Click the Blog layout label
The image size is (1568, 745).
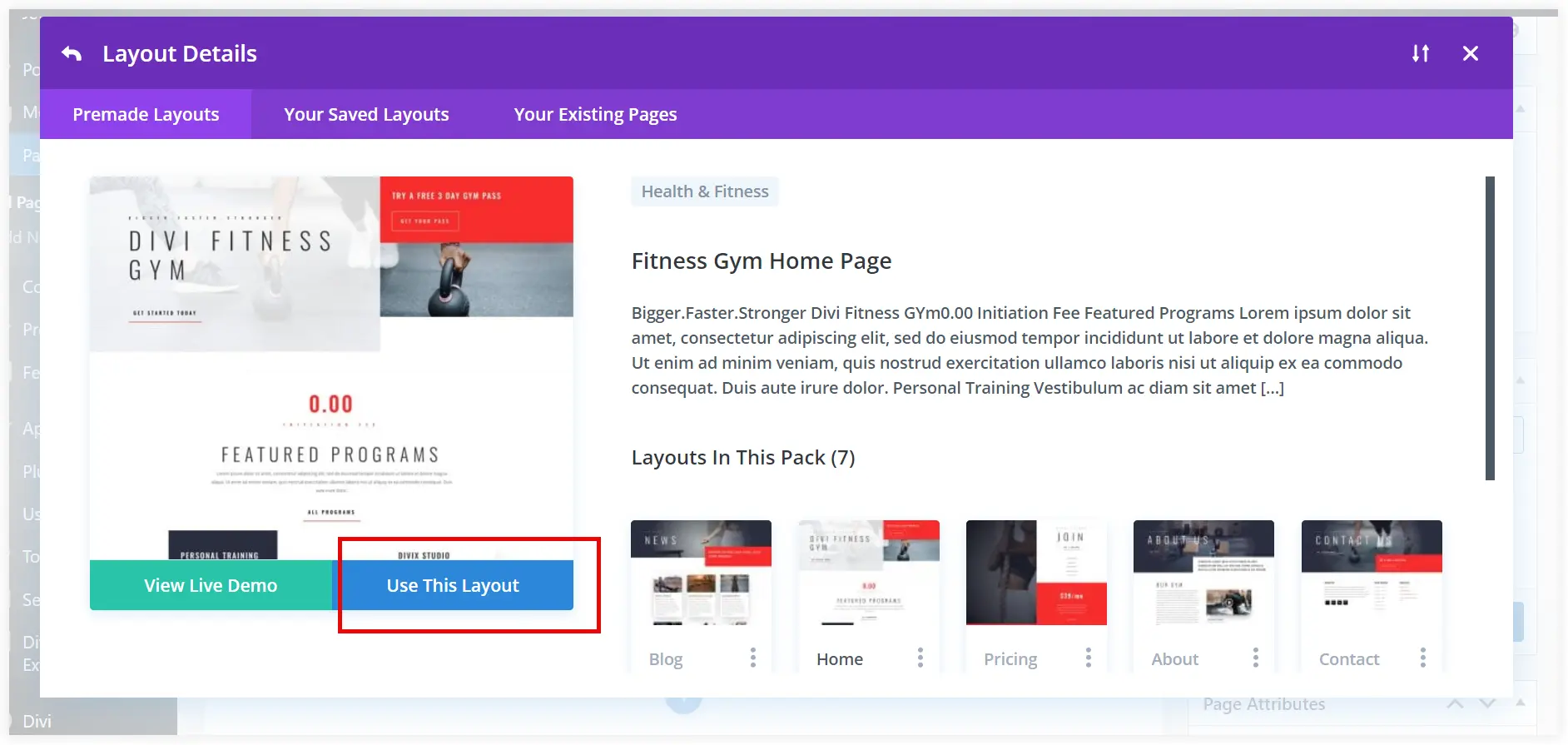pos(666,659)
